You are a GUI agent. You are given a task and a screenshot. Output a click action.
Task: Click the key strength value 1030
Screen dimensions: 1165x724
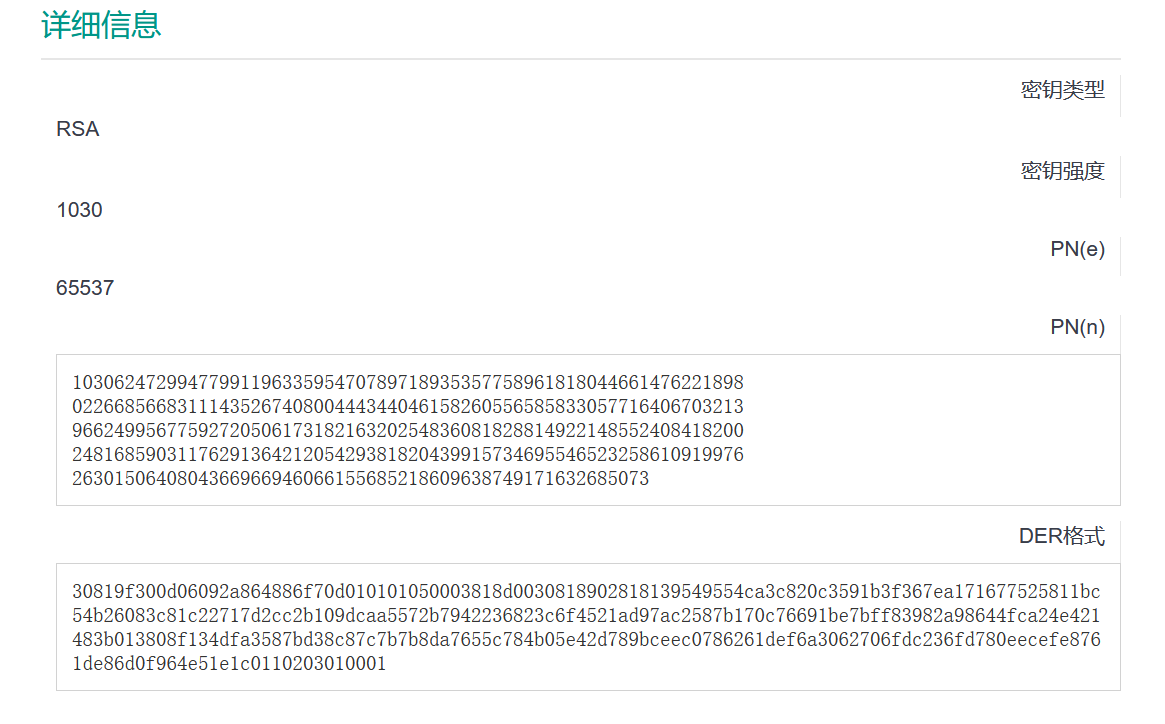(x=80, y=210)
